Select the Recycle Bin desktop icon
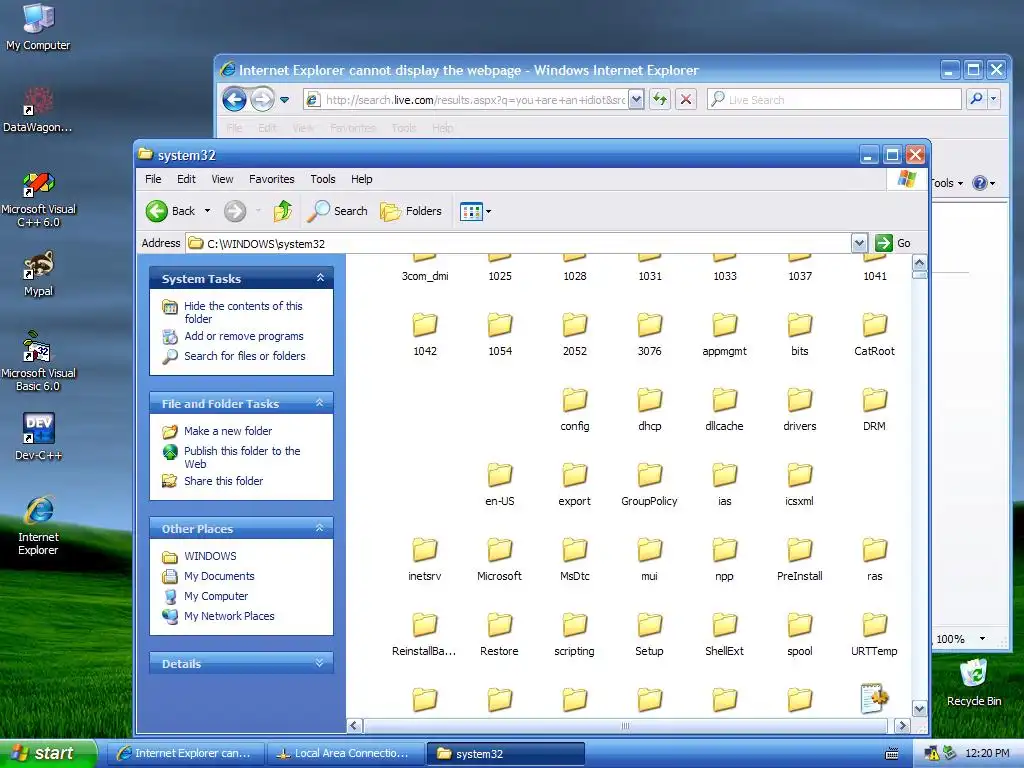 974,682
